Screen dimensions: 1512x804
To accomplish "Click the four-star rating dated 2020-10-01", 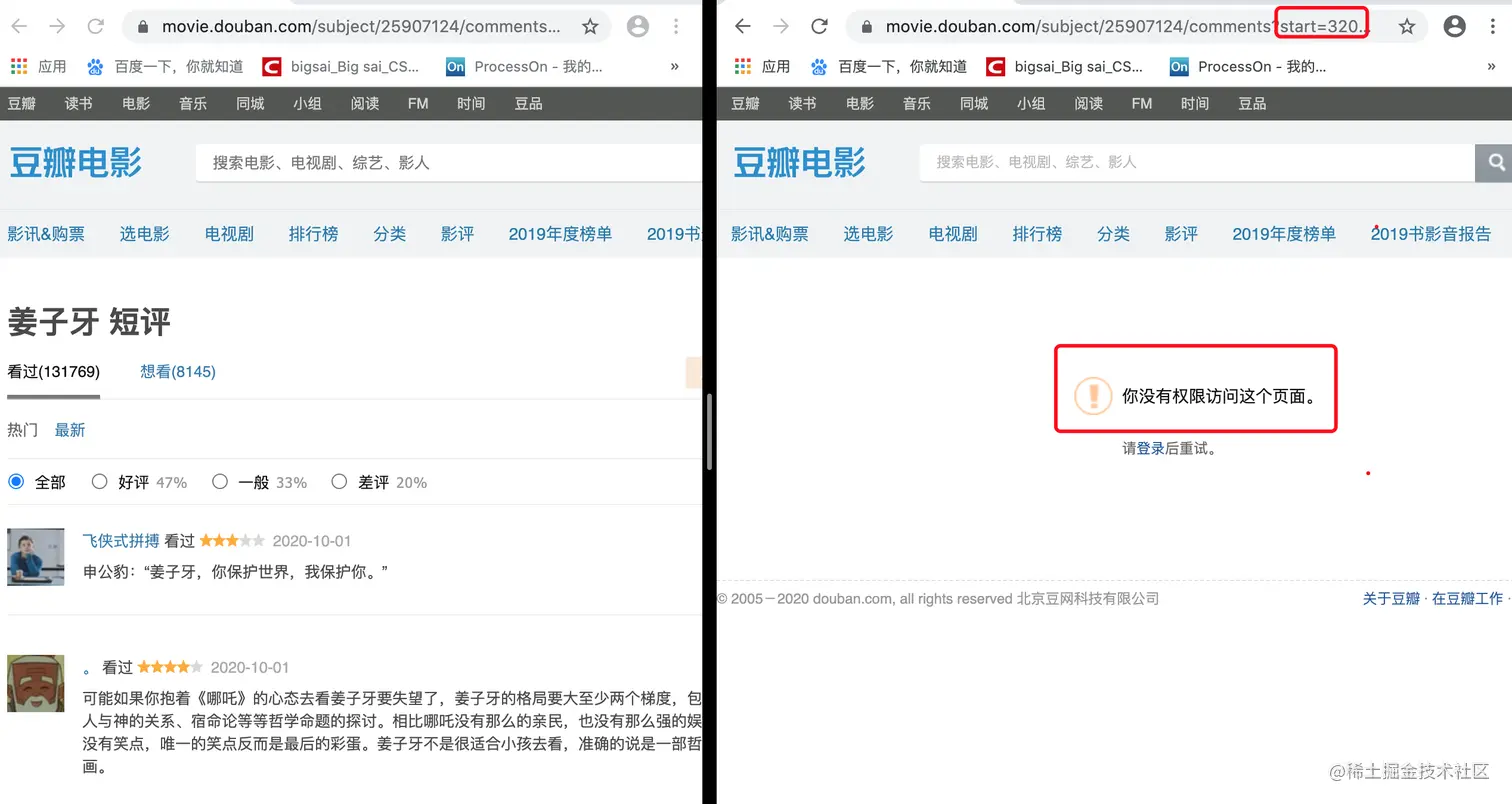I will point(170,667).
